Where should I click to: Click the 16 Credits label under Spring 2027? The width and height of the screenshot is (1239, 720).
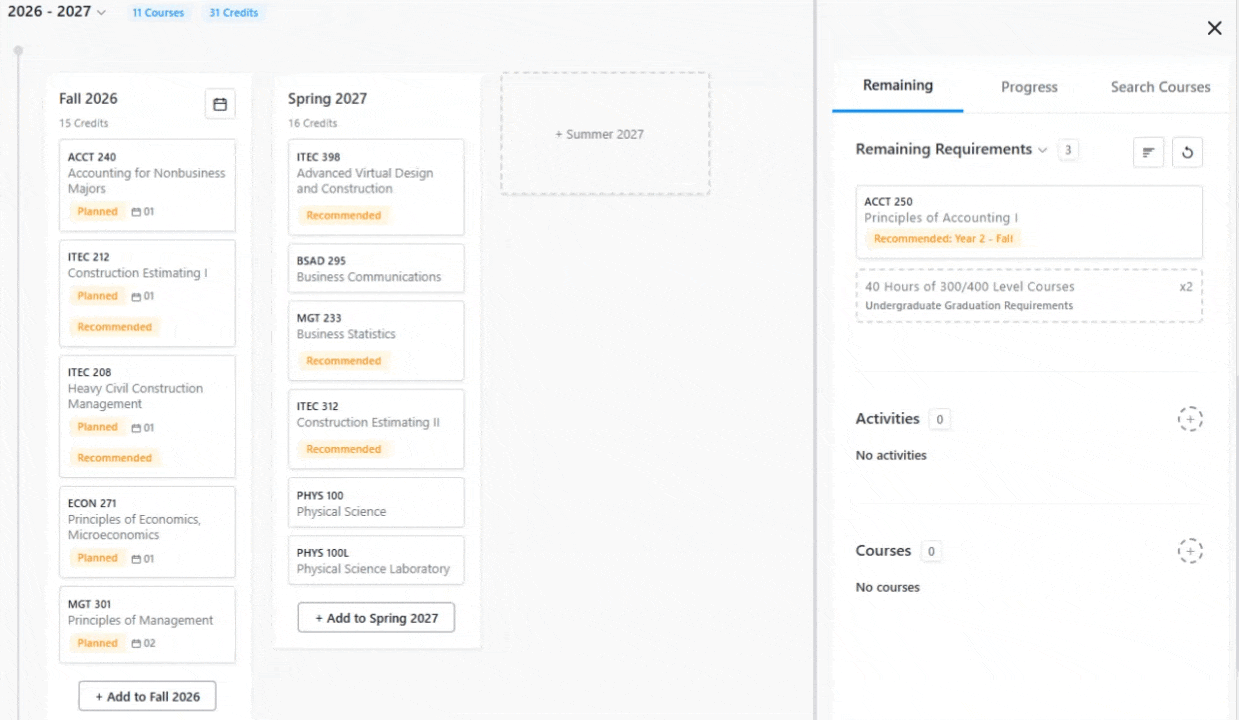[313, 123]
